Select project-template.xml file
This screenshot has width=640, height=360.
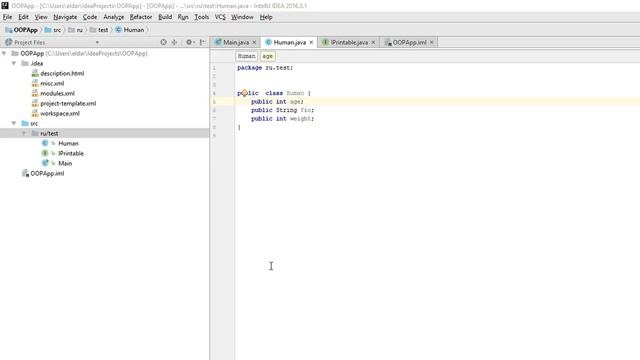[68, 104]
